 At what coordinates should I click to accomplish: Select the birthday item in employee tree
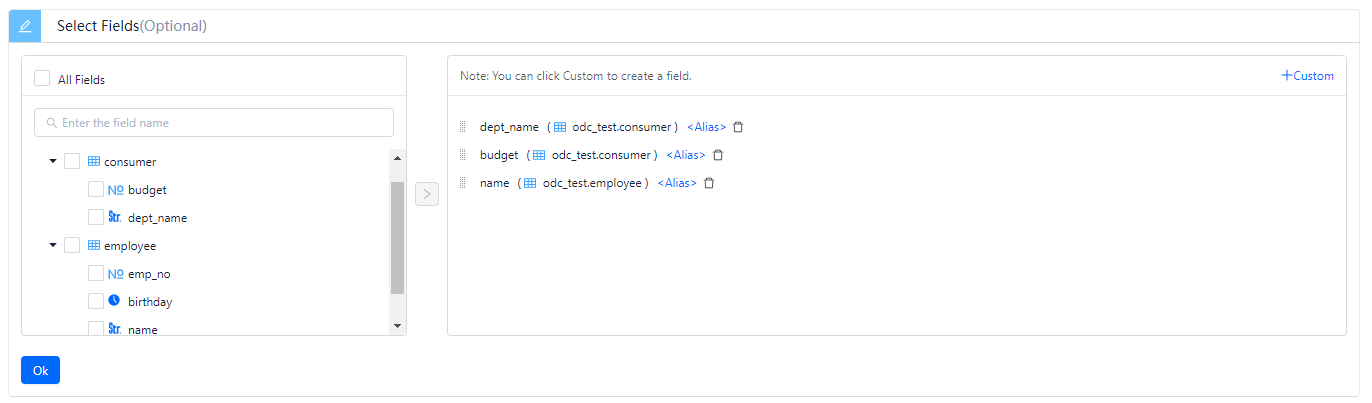point(150,301)
